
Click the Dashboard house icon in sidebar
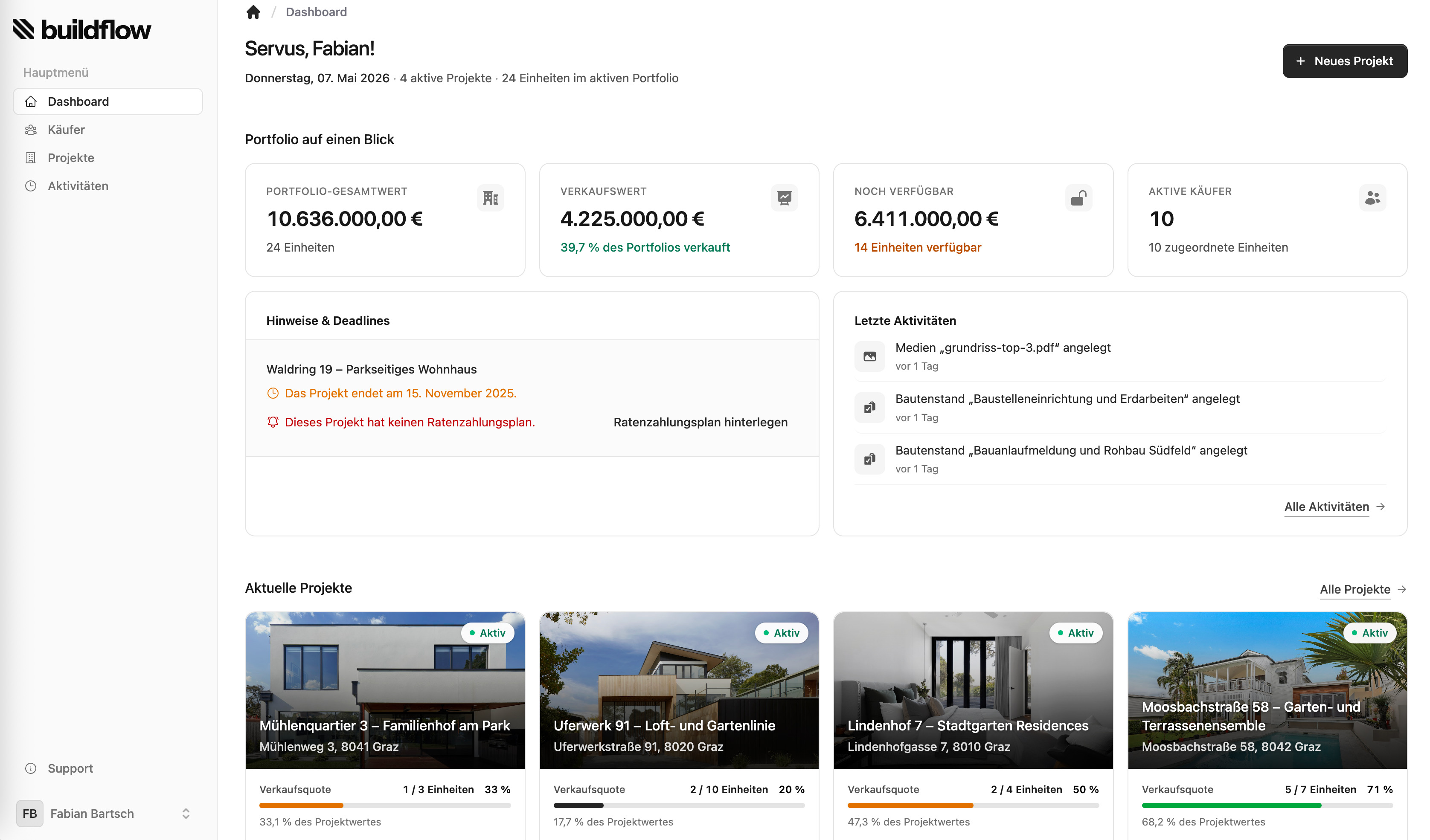(x=31, y=101)
